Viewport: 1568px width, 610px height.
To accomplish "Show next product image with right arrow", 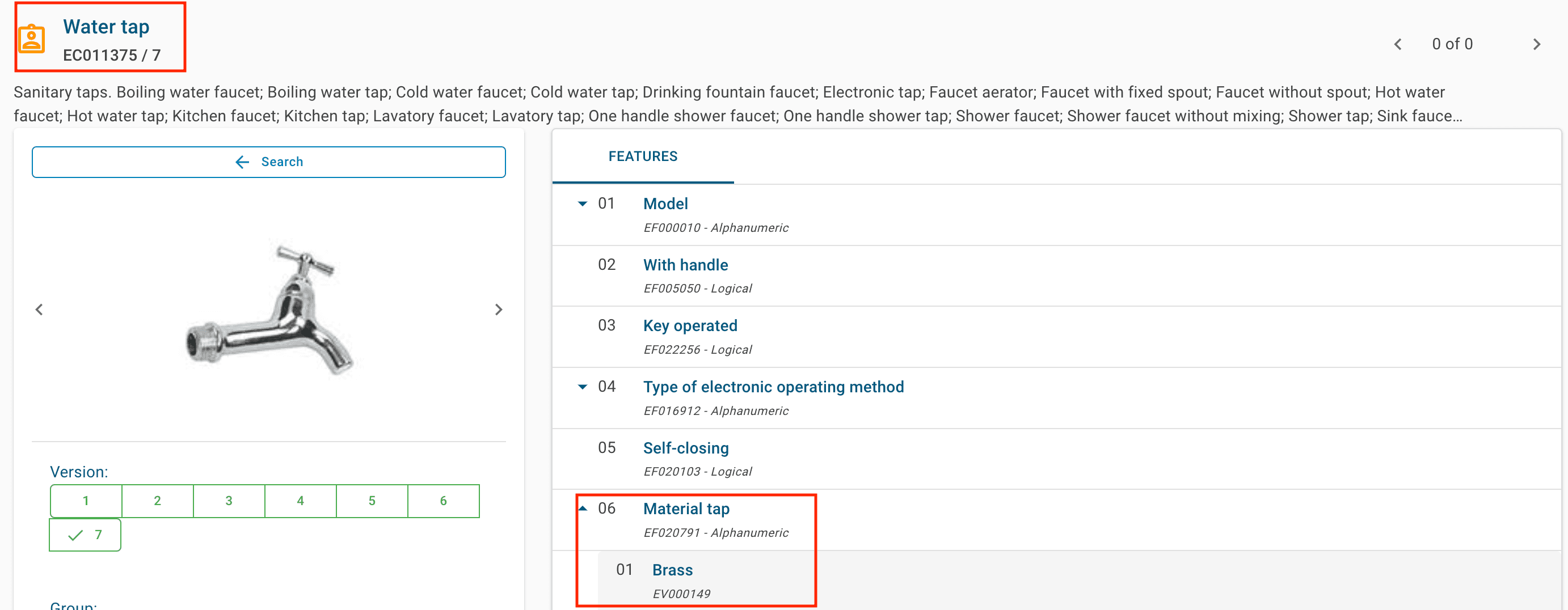I will click(x=498, y=310).
